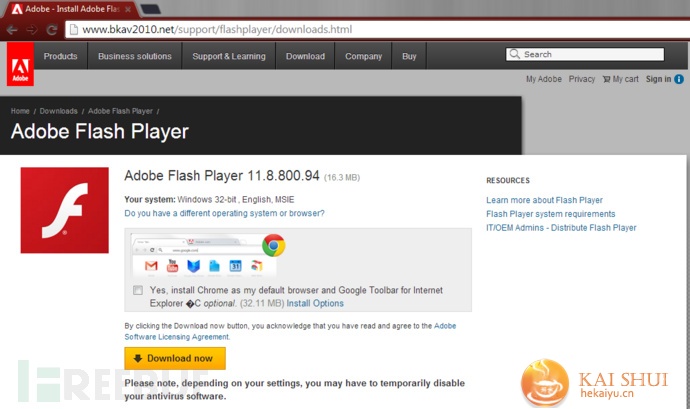Viewport: 690px width, 409px height.
Task: Reload the page with the refresh icon
Action: 52,29
